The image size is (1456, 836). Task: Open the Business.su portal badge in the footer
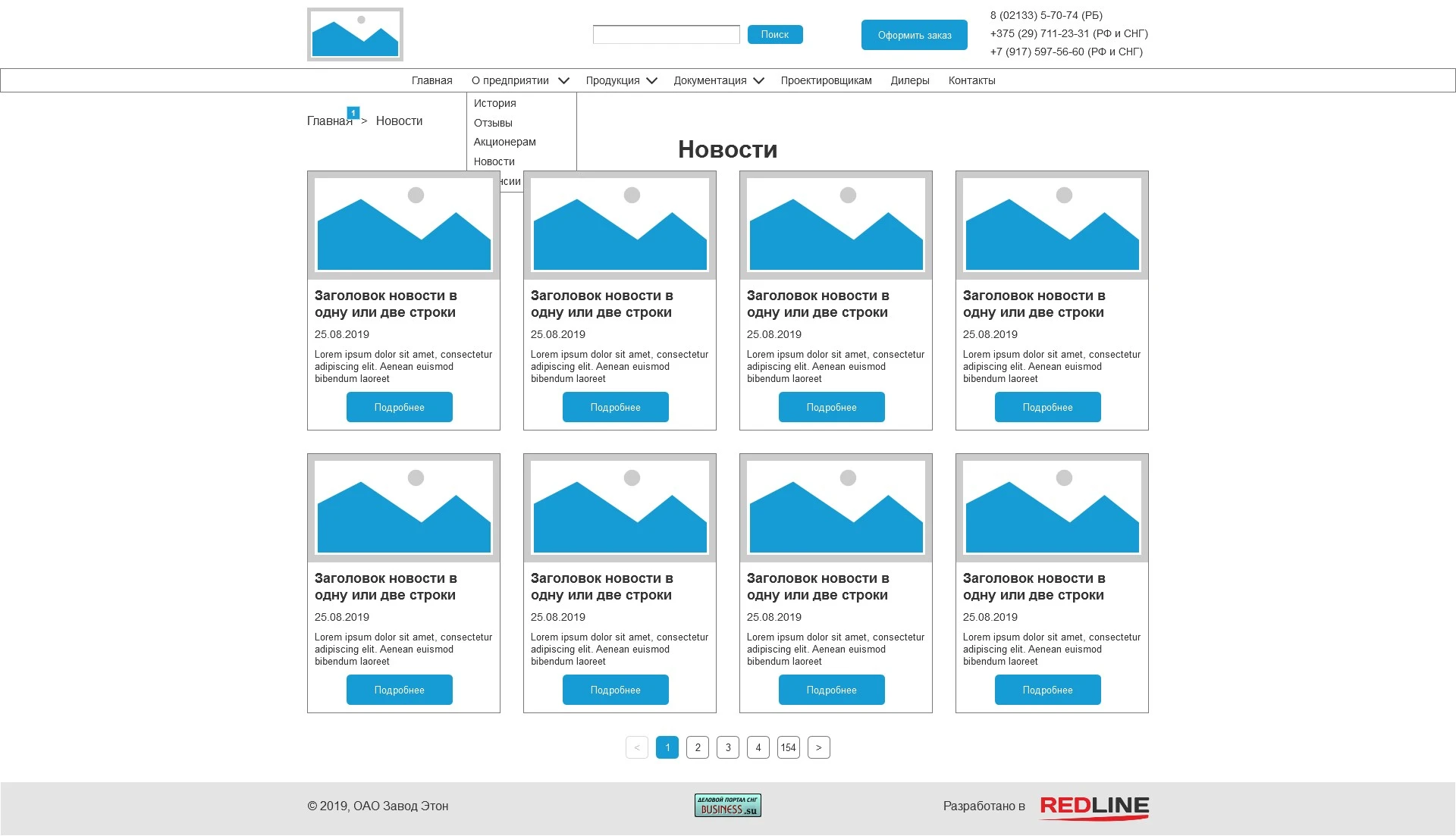(x=727, y=805)
